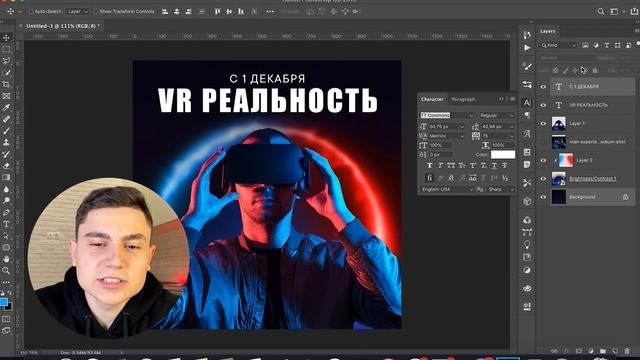This screenshot has height=360, width=640.
Task: Toggle the faux bold style button
Action: [429, 165]
